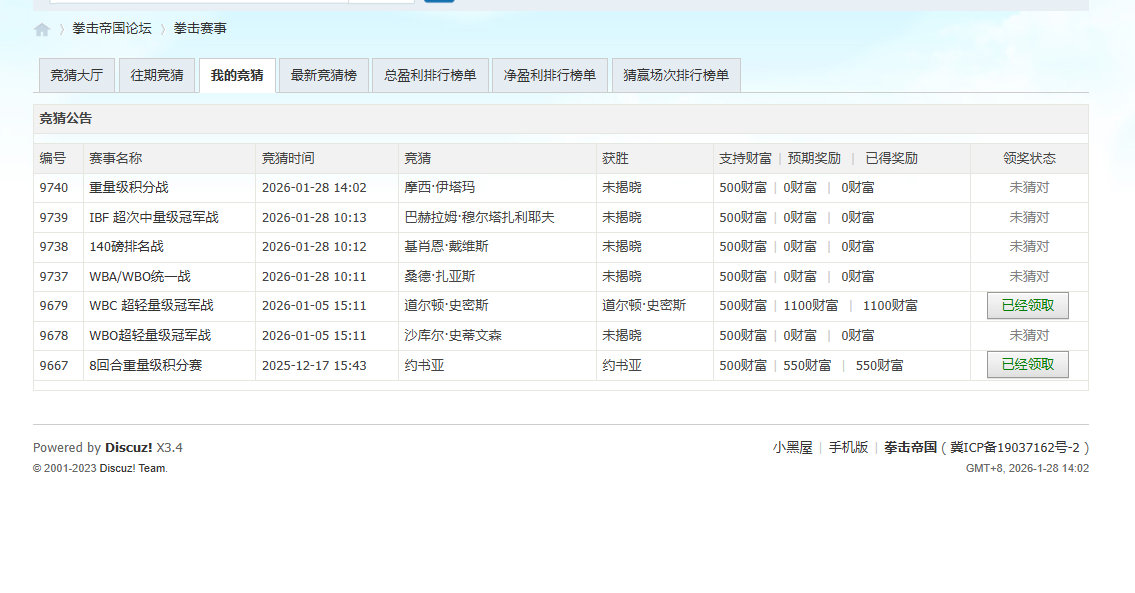Image resolution: width=1135 pixels, height=593 pixels.
Task: Click the home icon in the breadcrumb
Action: click(41, 29)
